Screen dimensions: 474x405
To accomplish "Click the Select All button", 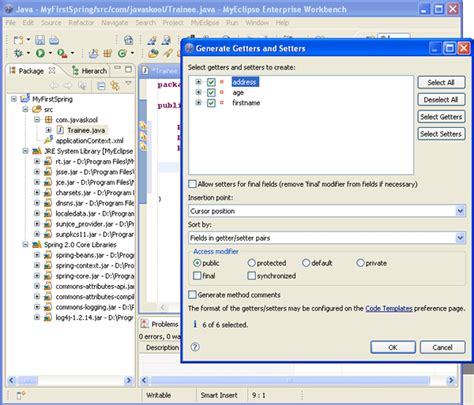I will [x=441, y=82].
